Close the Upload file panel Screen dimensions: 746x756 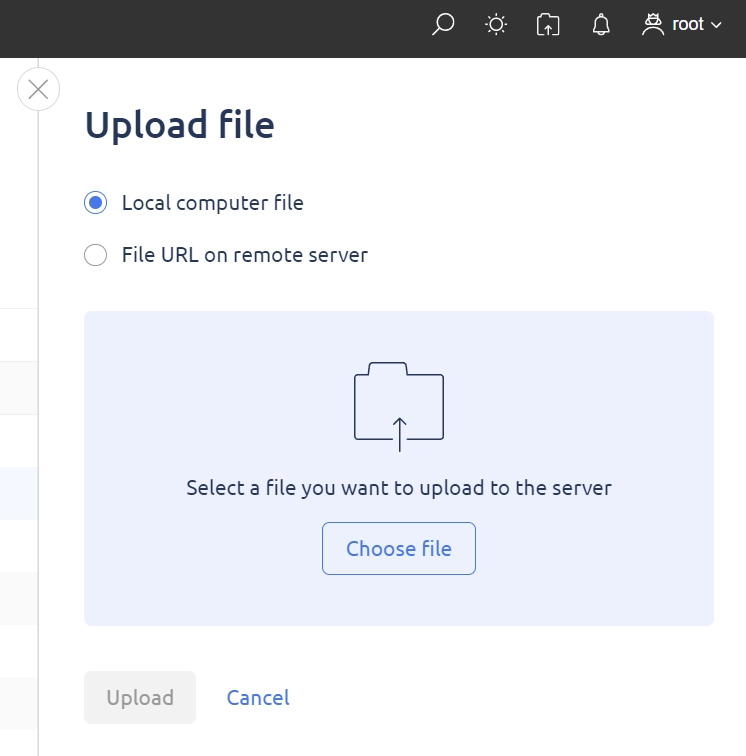pyautogui.click(x=38, y=89)
